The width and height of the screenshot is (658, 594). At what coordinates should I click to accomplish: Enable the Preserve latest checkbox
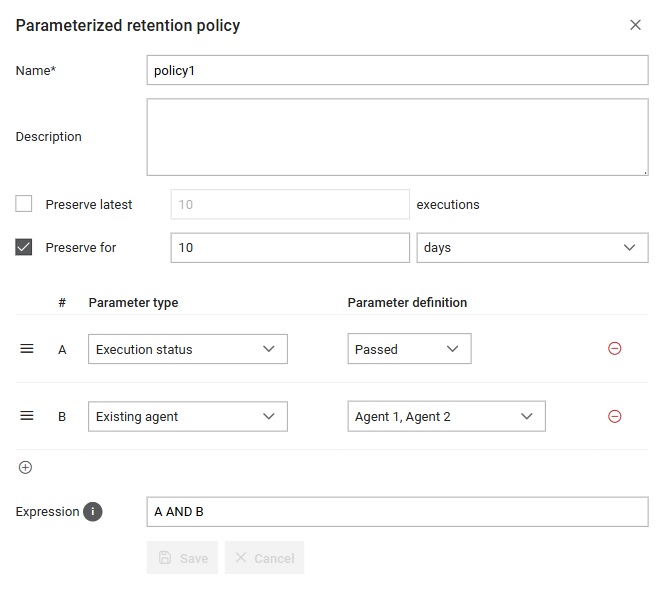click(x=24, y=204)
